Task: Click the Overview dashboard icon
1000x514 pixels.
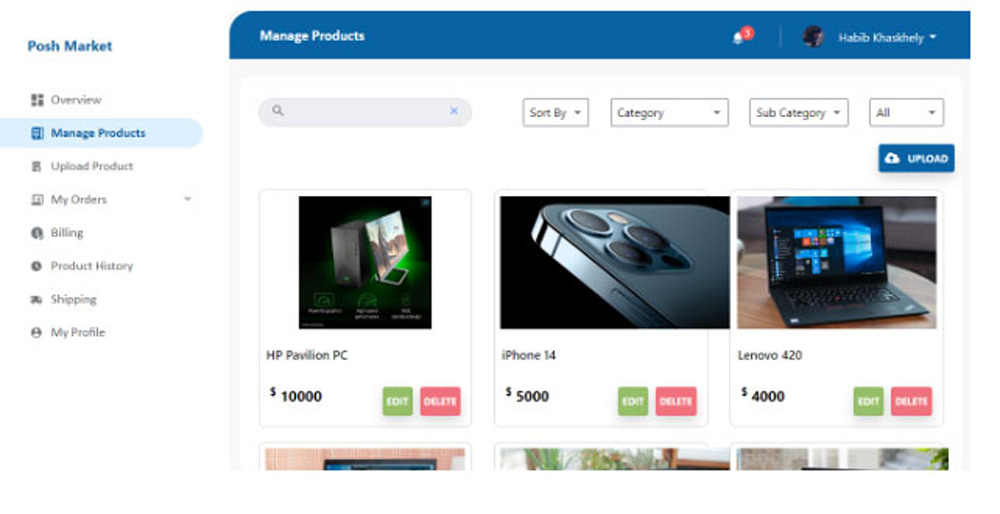Action: [37, 100]
